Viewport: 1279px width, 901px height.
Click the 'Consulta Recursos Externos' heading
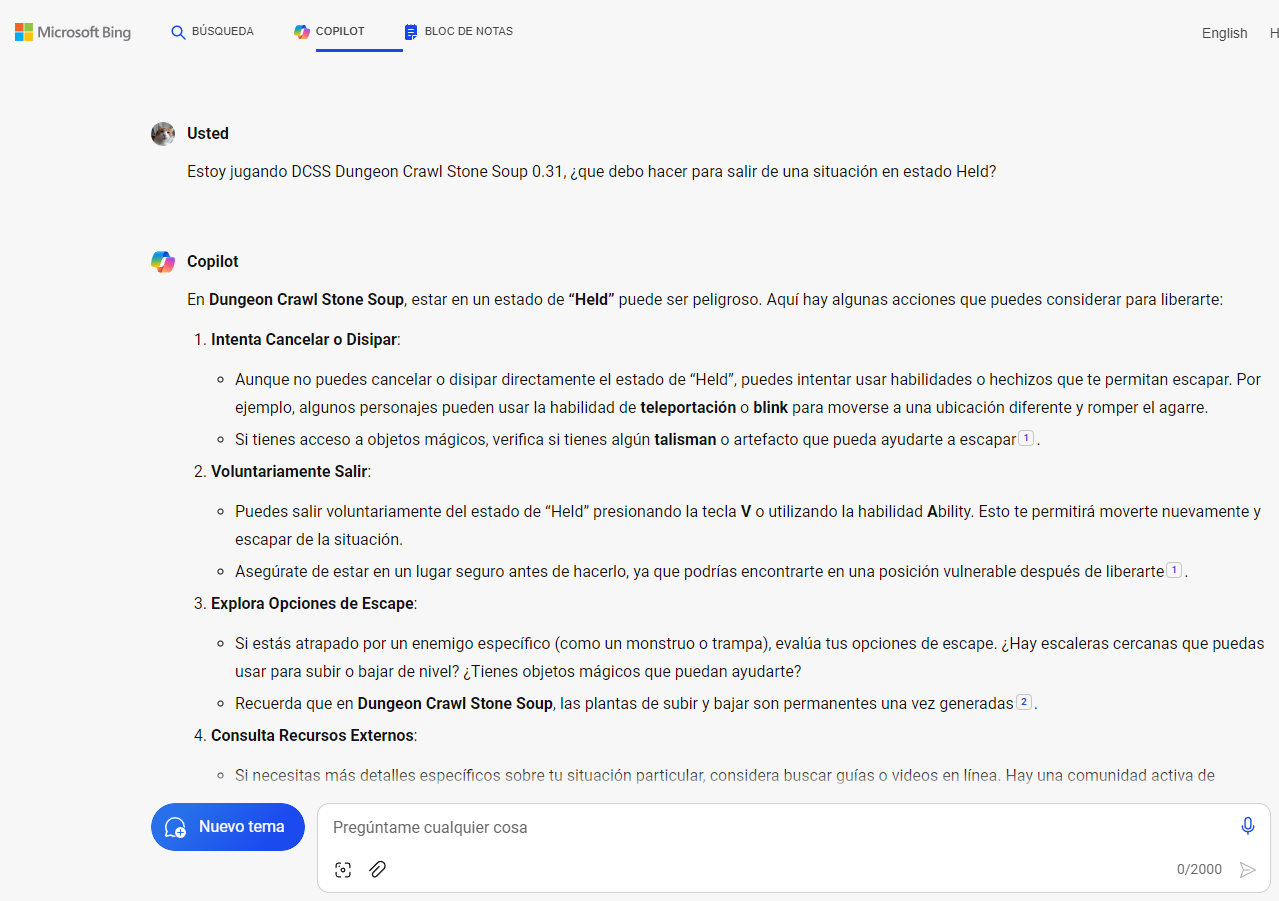312,735
